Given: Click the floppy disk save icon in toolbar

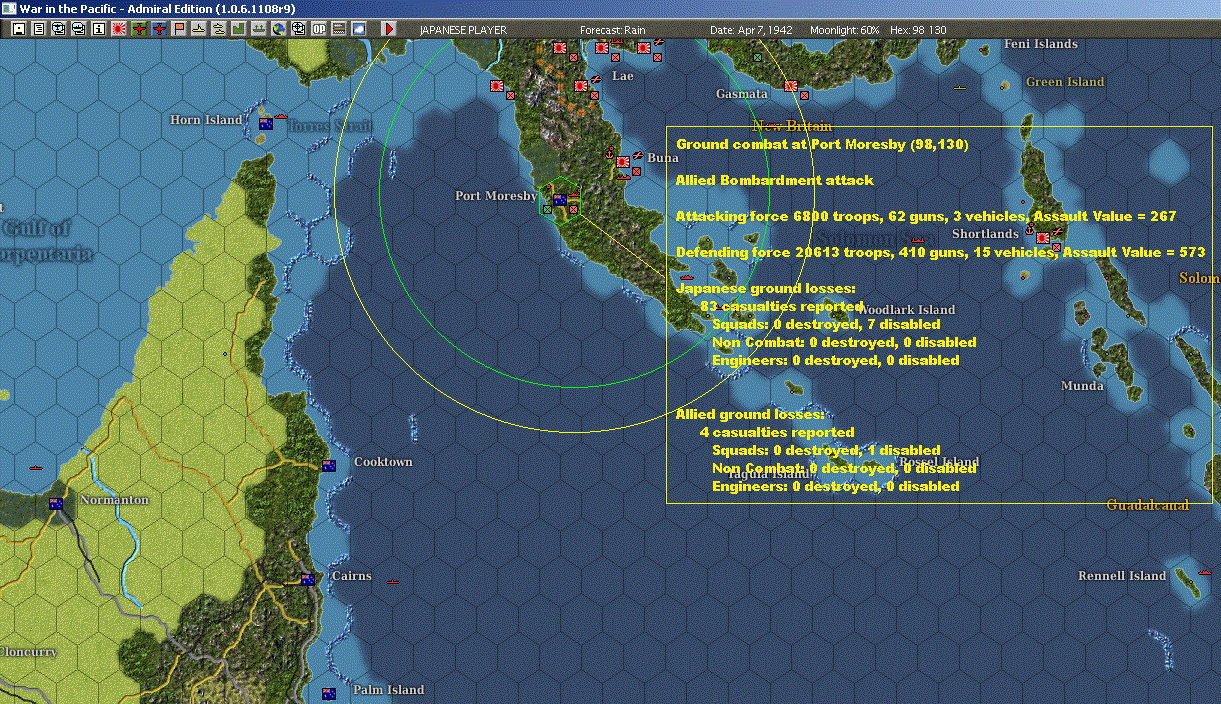Looking at the screenshot, I should (19, 29).
